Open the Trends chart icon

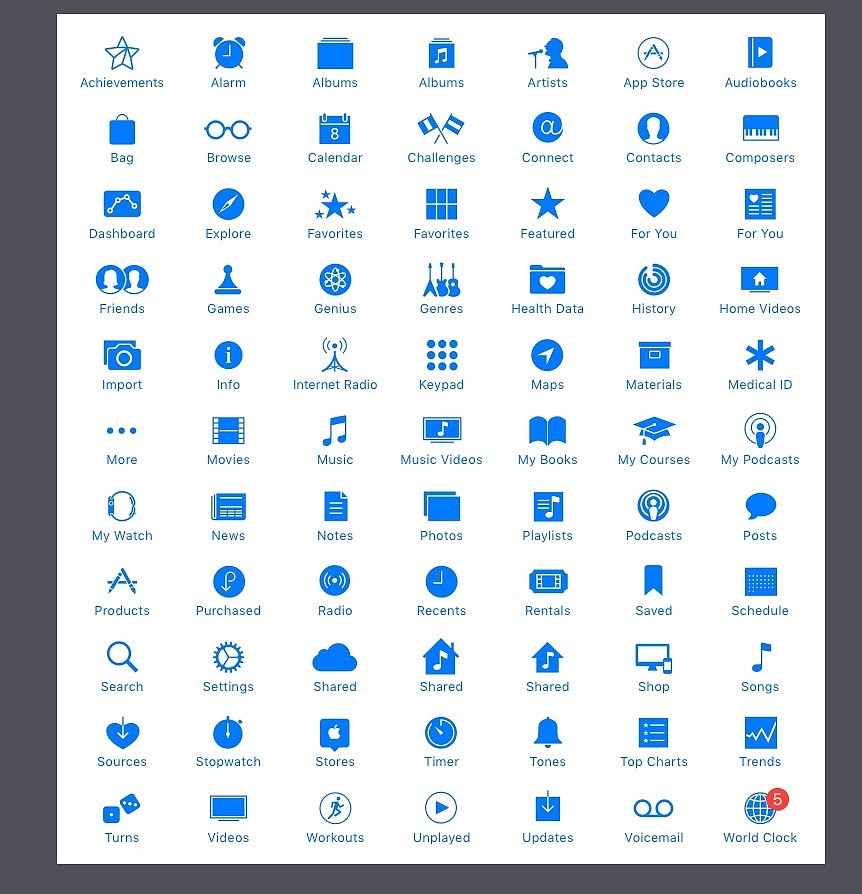pos(761,733)
